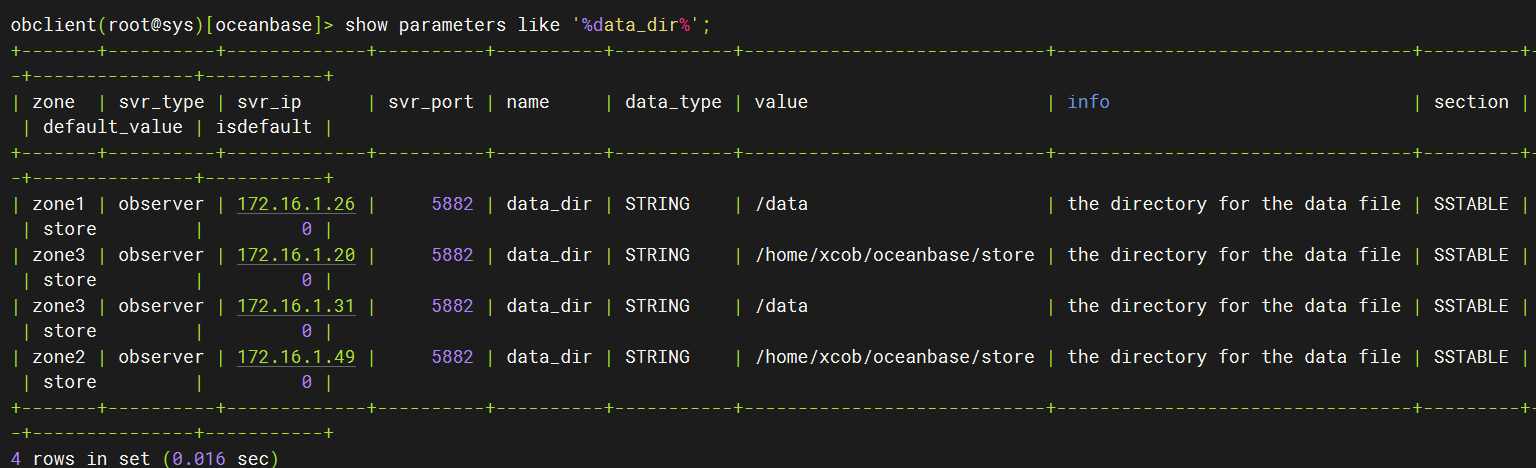This screenshot has height=468, width=1536.
Task: Open the 172.16.1.20 IP address link
Action: (x=296, y=255)
